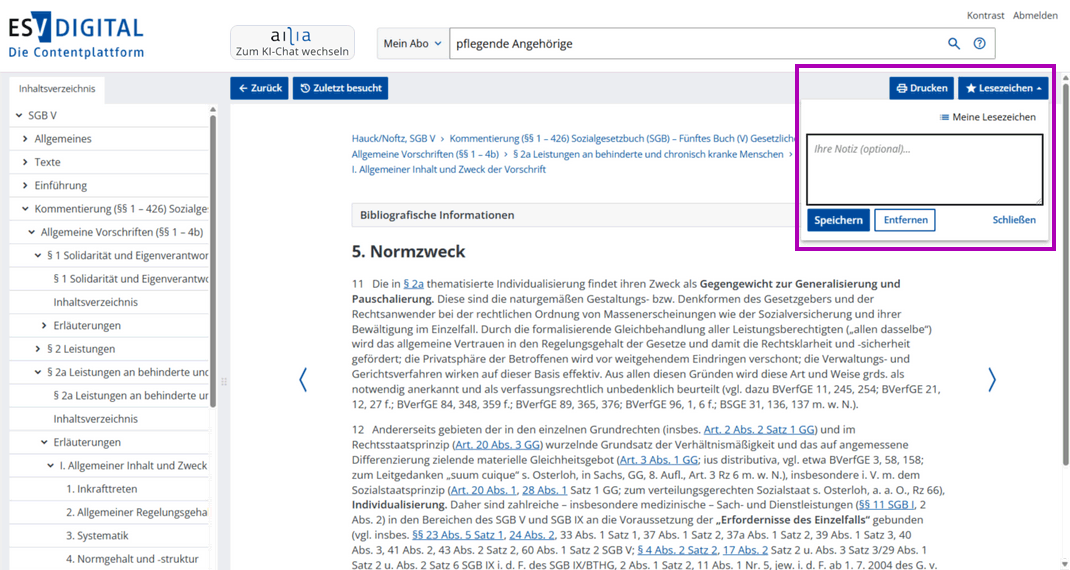This screenshot has height=570, width=1070.
Task: Expand the § 2 Leistungen node
Action: tap(38, 349)
